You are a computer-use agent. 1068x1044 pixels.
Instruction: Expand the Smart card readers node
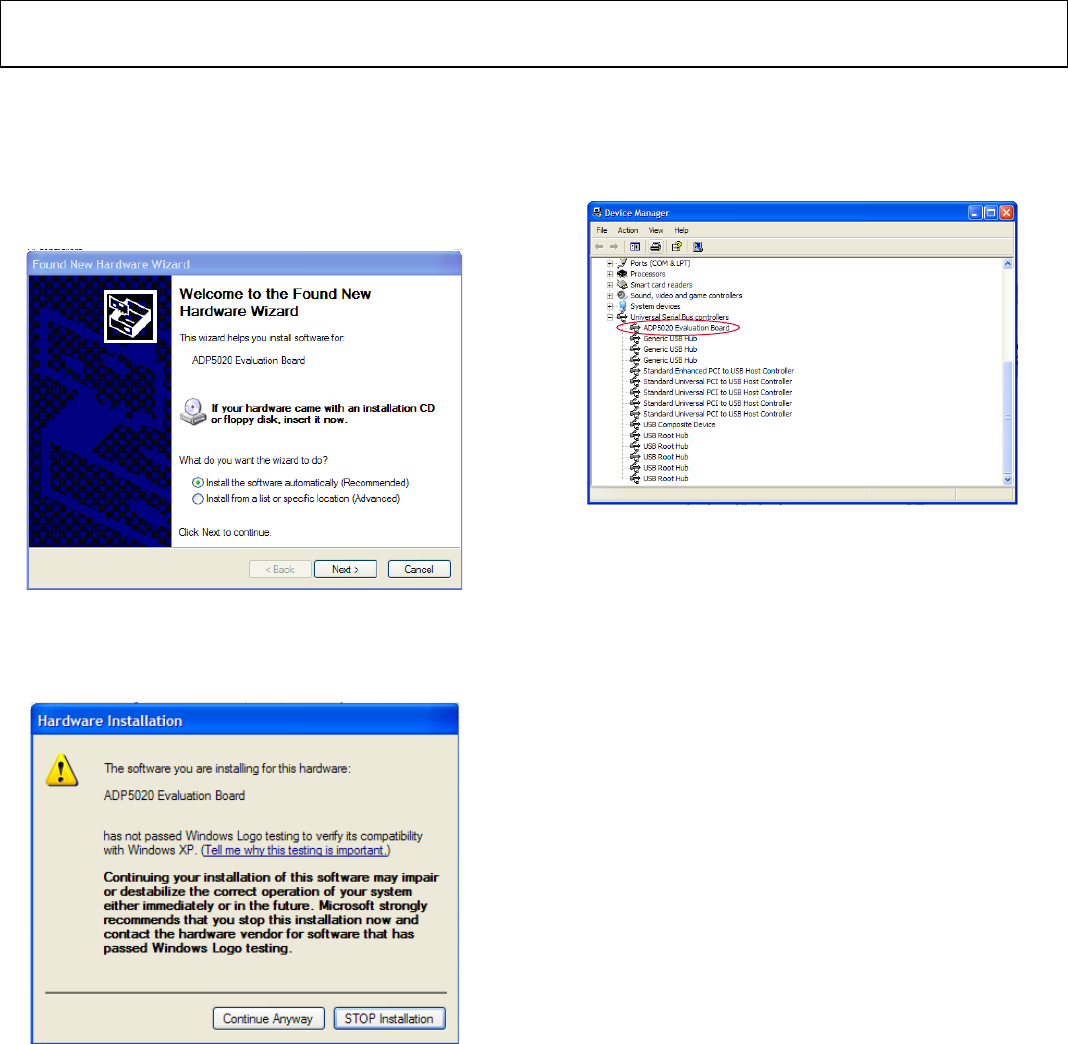610,285
